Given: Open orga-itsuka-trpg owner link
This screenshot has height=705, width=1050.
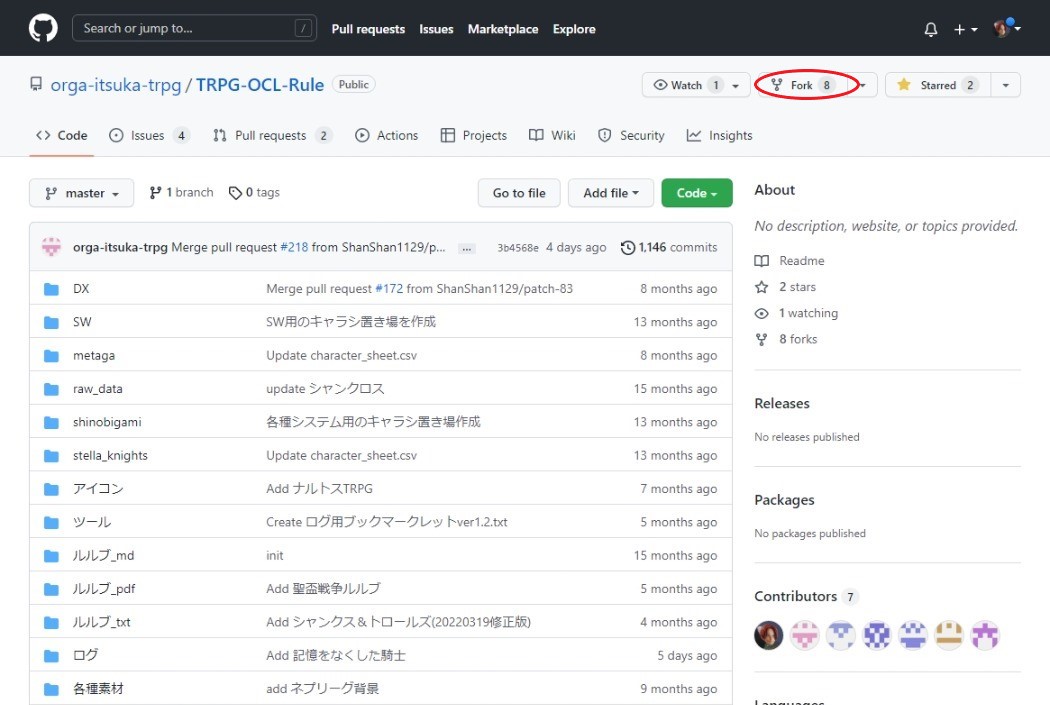Looking at the screenshot, I should [116, 85].
